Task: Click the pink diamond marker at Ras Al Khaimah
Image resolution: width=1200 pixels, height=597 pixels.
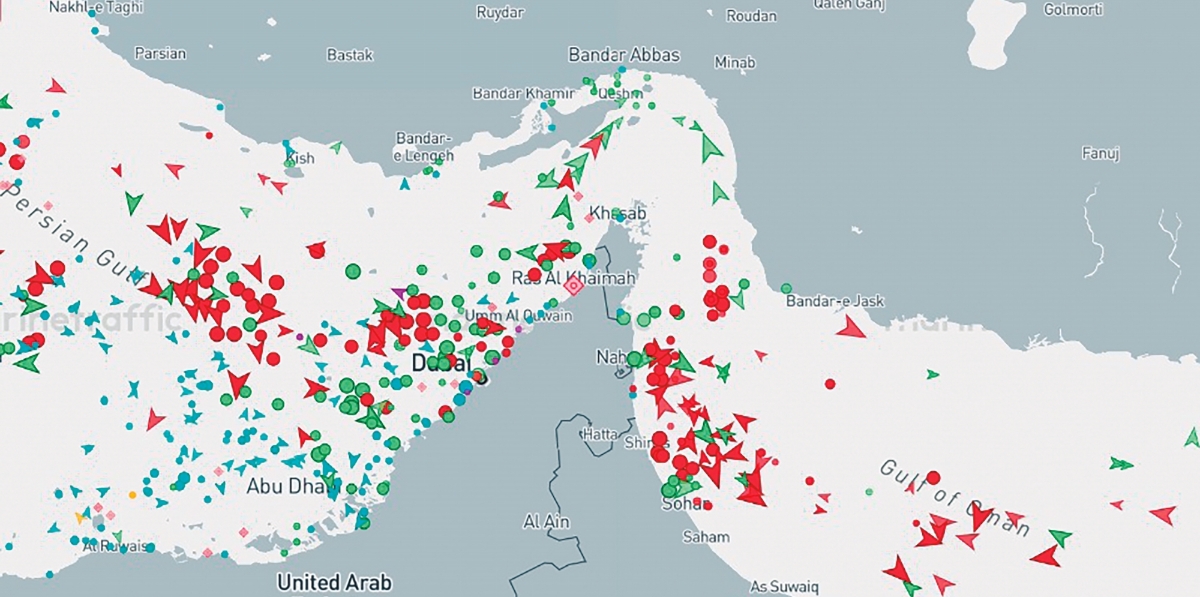Action: point(573,286)
